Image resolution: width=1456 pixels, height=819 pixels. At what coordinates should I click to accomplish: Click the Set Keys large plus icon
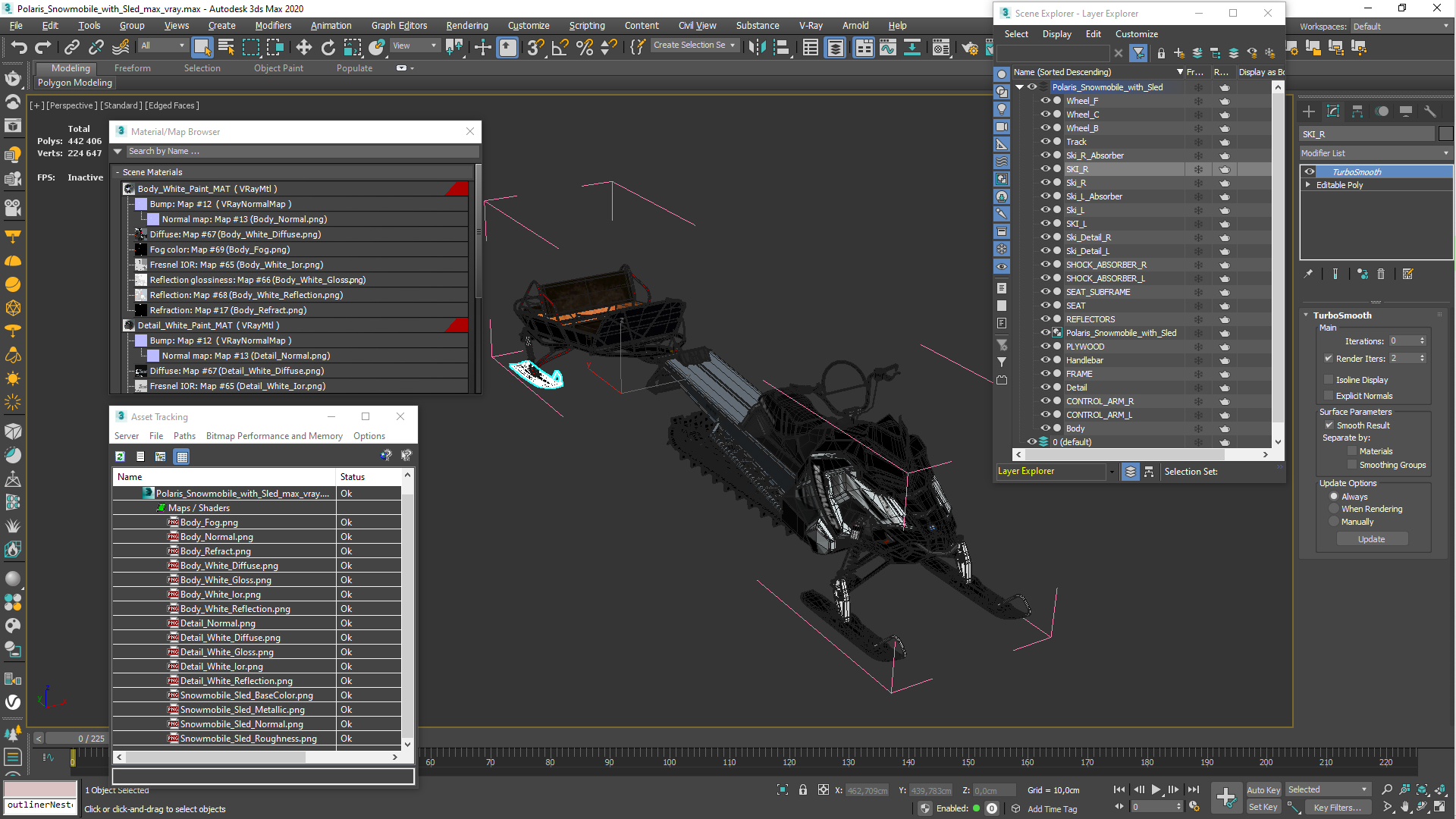[x=1225, y=797]
